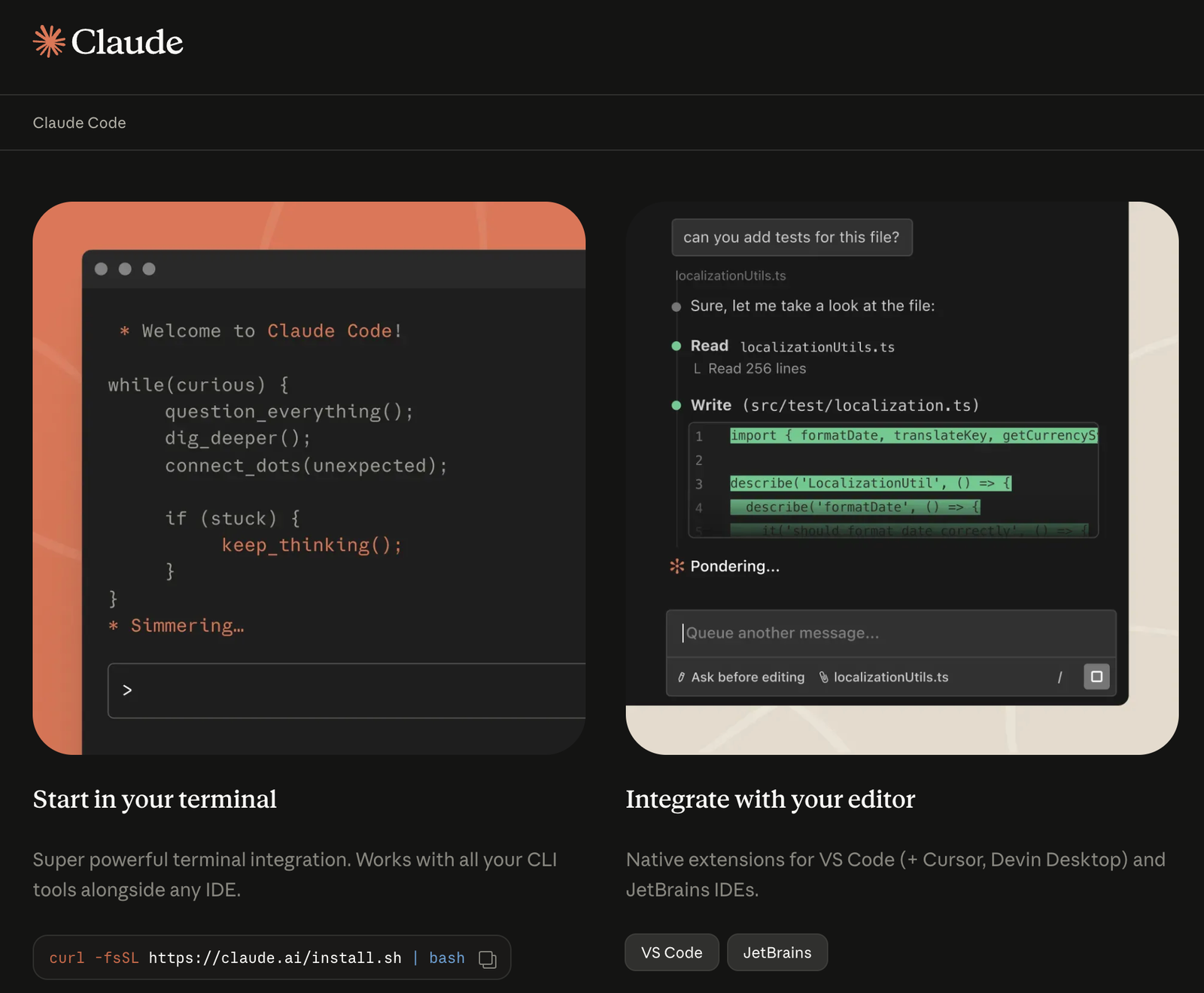This screenshot has width=1204, height=993.
Task: Click the paperclip icon beside localizationUtils.ts
Action: [x=824, y=678]
